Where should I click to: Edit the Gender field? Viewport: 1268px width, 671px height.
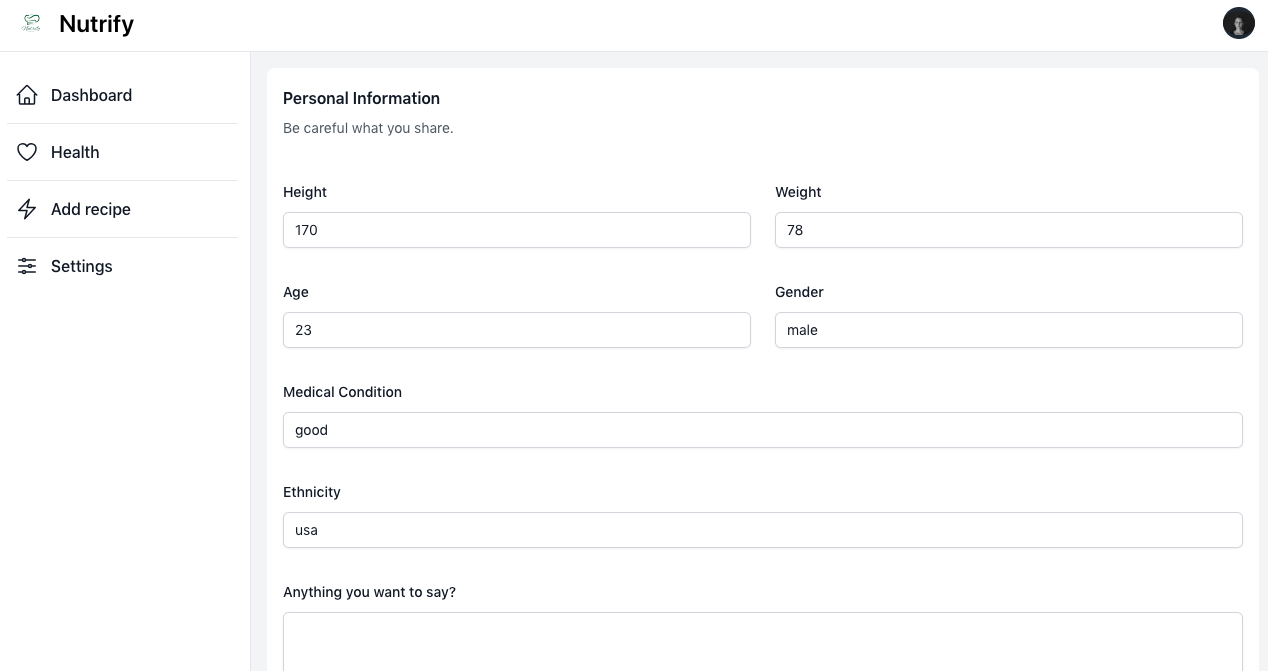pyautogui.click(x=1008, y=330)
